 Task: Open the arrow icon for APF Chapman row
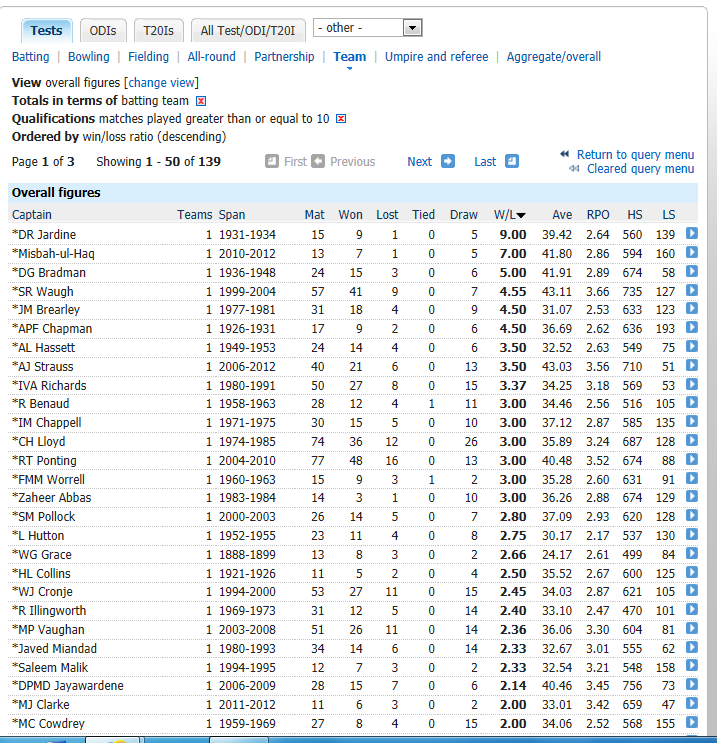pos(692,327)
